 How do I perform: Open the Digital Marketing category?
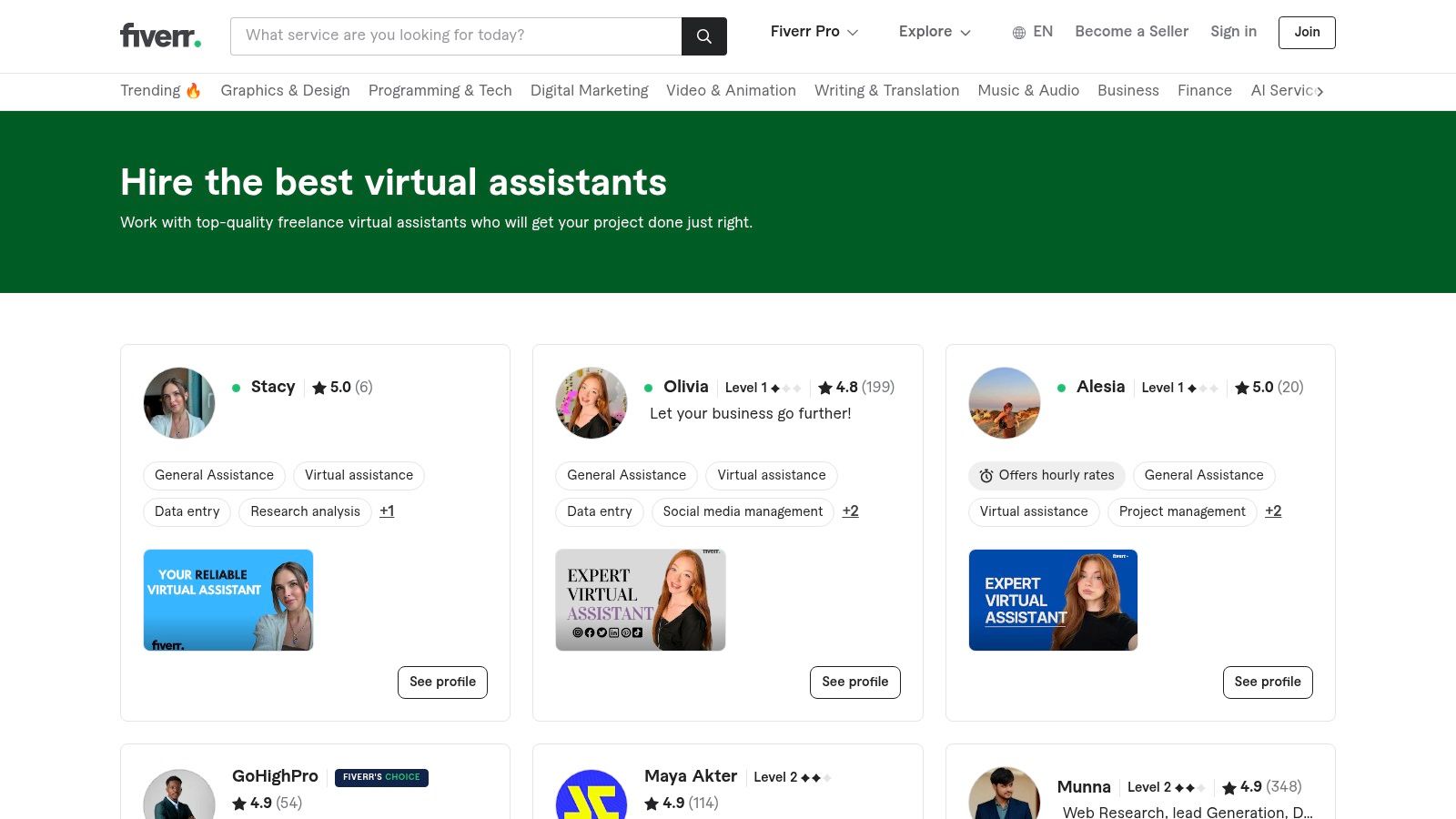tap(590, 90)
